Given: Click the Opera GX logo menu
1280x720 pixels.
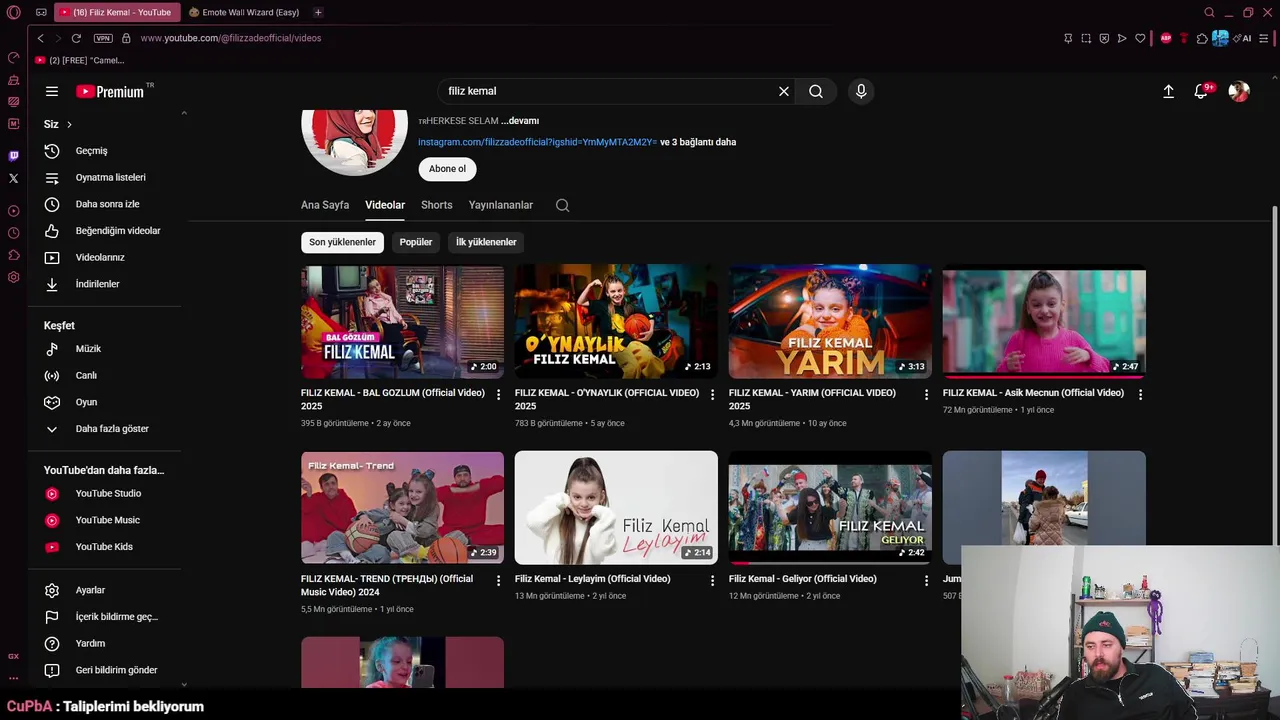Looking at the screenshot, I should click(13, 12).
